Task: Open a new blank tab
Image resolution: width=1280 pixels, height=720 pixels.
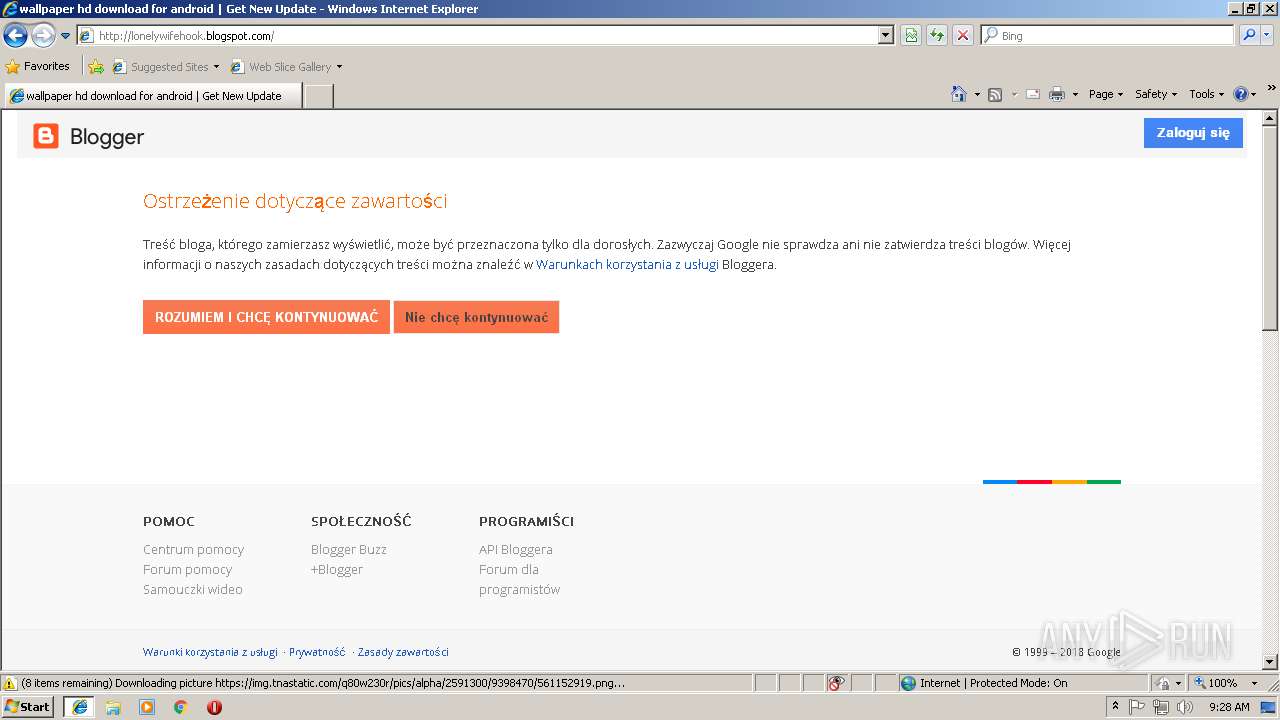Action: [x=318, y=96]
